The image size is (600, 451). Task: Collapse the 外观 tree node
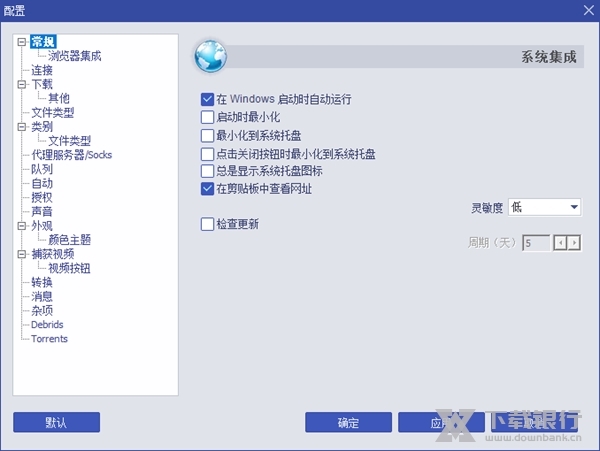pos(22,226)
